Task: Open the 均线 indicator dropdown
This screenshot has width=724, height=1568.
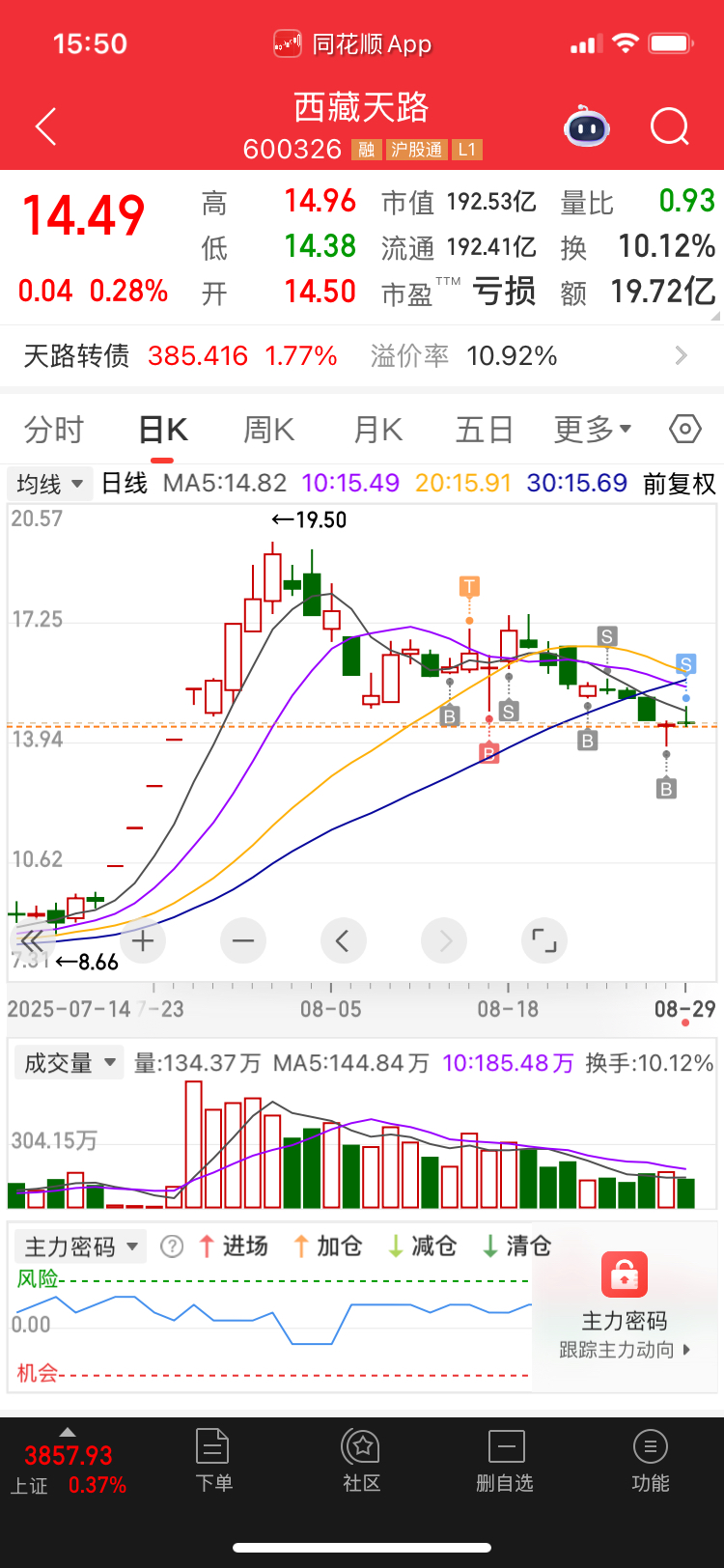Action: click(x=50, y=483)
